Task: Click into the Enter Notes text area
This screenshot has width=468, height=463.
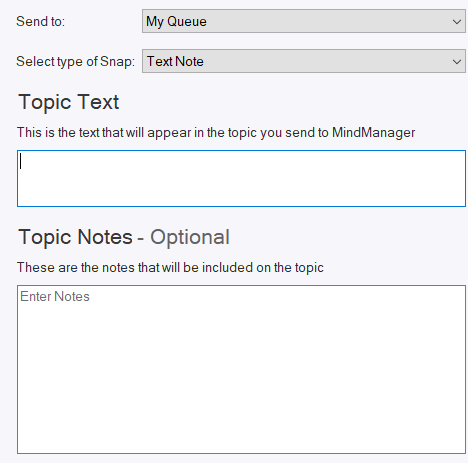Action: (x=241, y=369)
